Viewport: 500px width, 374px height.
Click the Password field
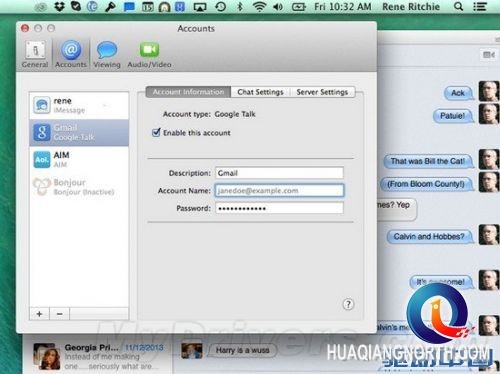tap(279, 208)
